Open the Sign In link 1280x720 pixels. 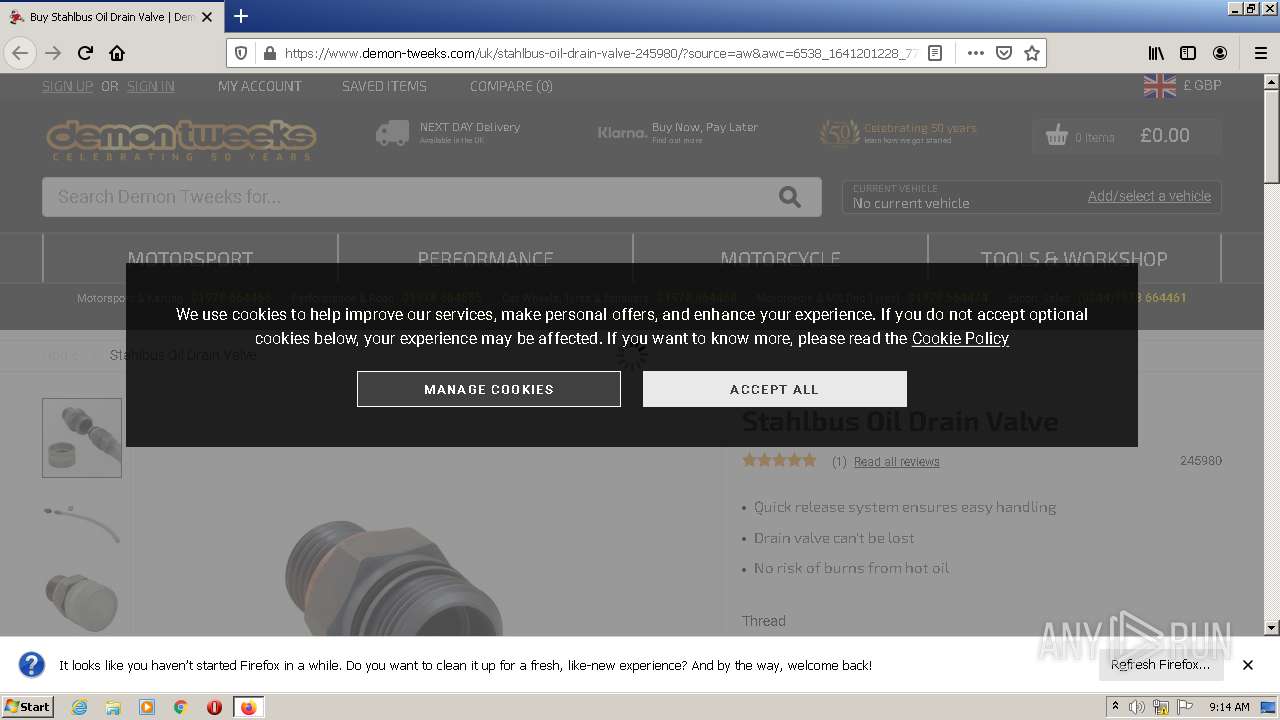pyautogui.click(x=151, y=86)
